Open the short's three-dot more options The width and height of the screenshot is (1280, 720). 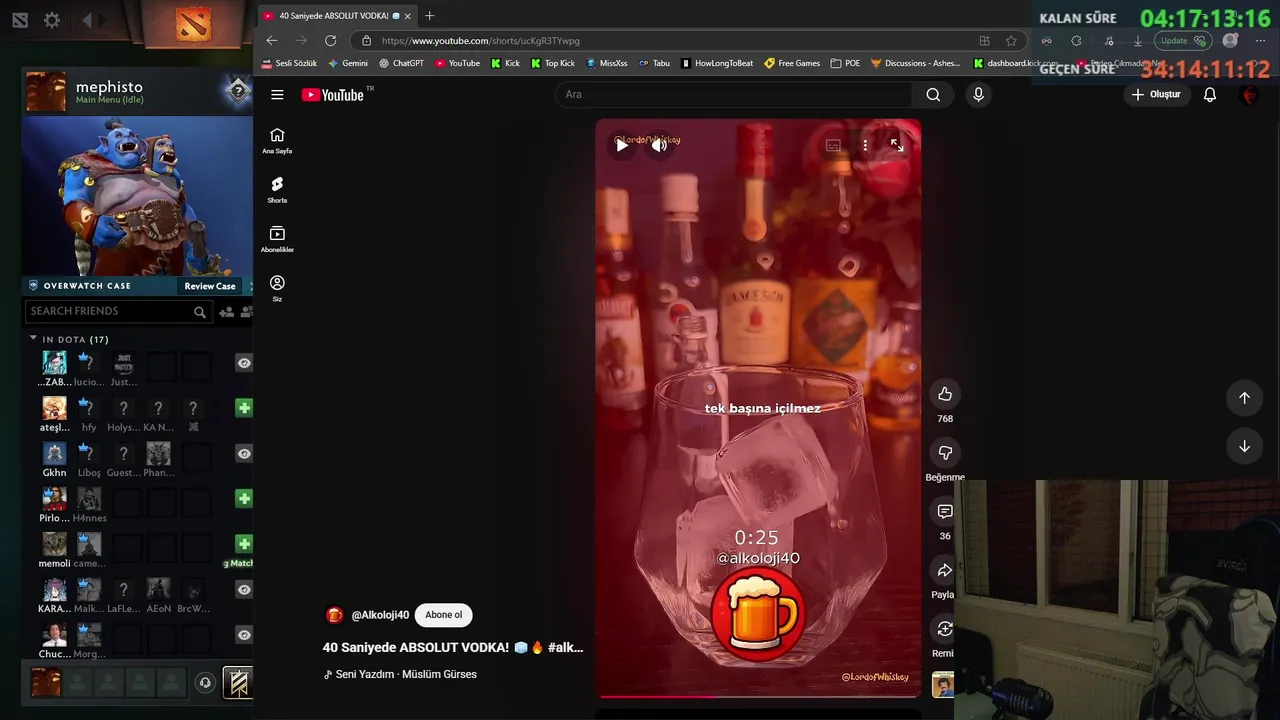coord(865,145)
